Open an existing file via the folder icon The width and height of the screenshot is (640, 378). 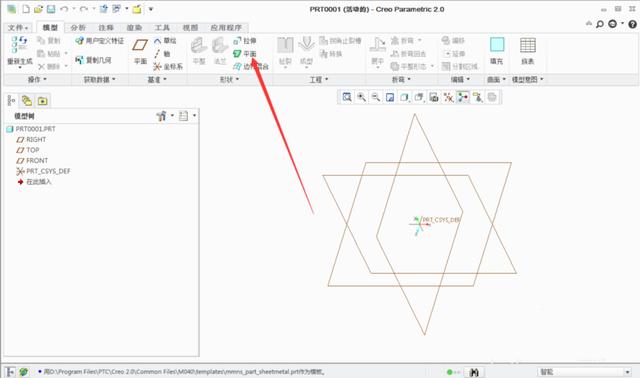click(38, 9)
